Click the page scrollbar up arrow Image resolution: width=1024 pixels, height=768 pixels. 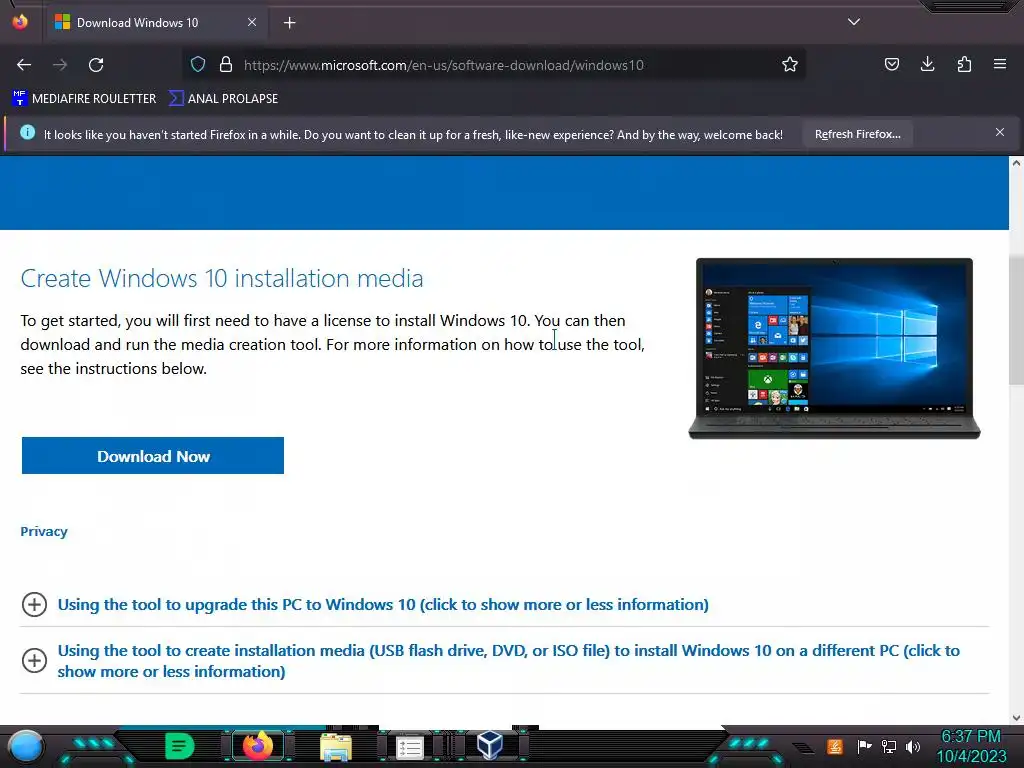[x=1016, y=163]
